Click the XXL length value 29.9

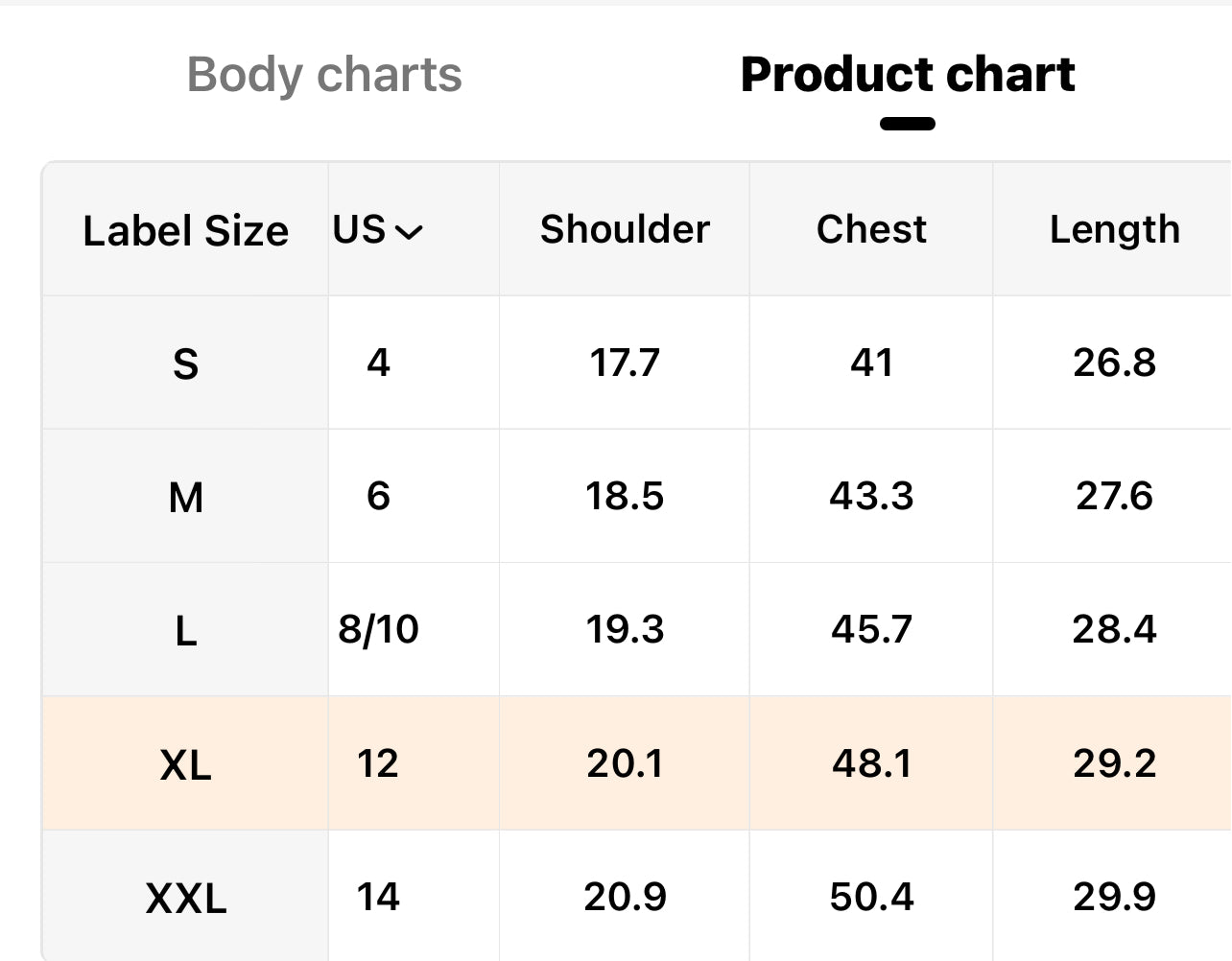[1114, 897]
